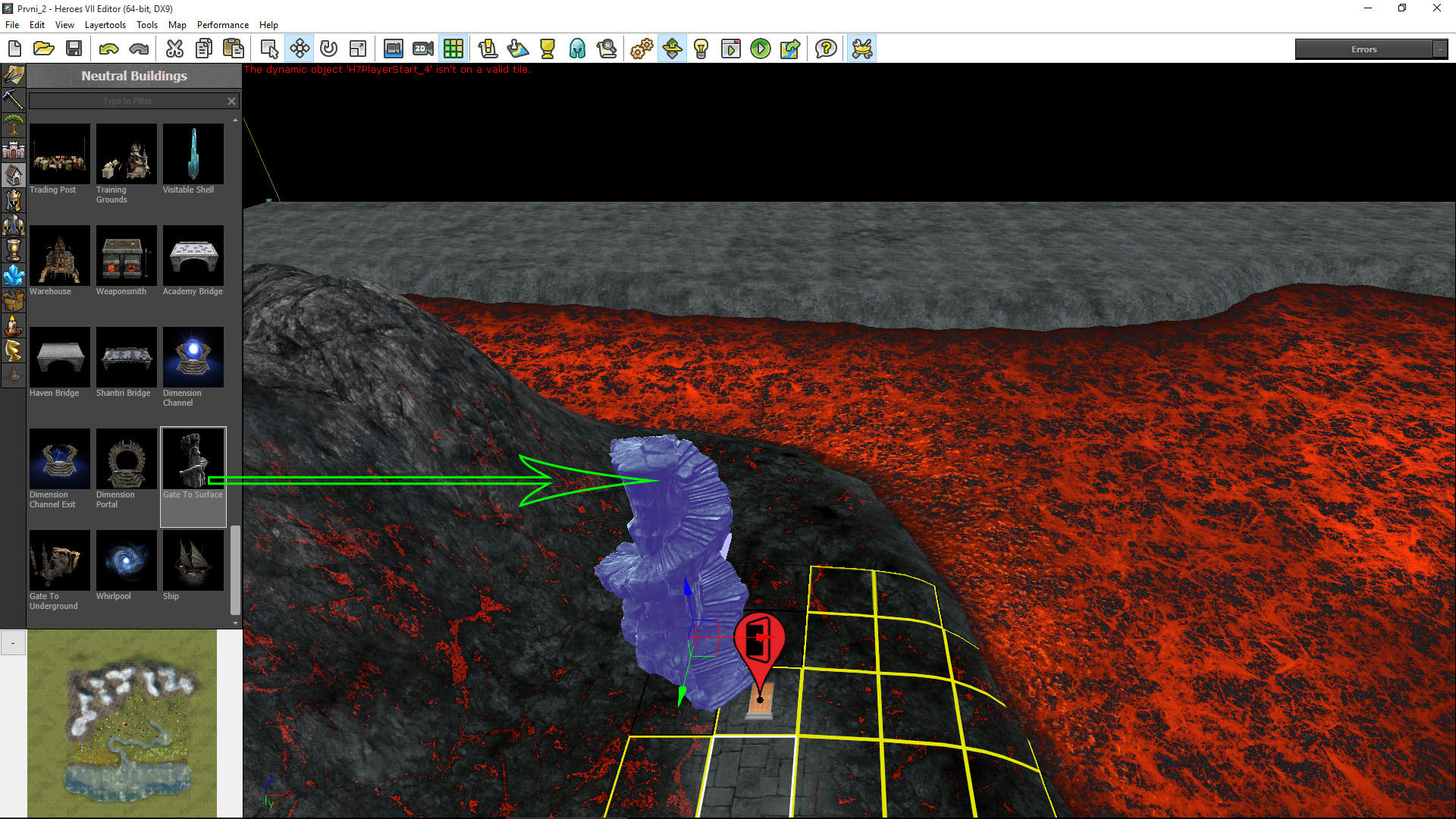This screenshot has width=1456, height=819.
Task: Open the golden trophy win conditions icon
Action: [548, 49]
